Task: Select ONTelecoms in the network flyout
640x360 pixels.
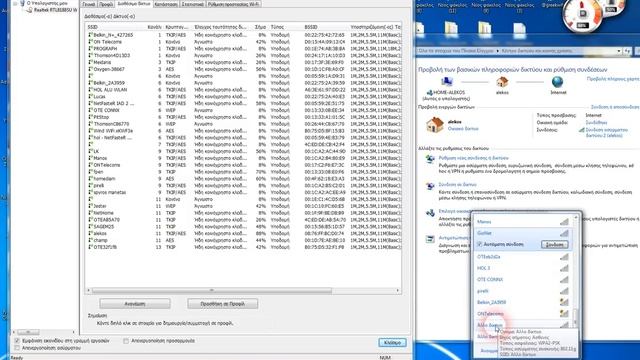Action: click(522, 314)
